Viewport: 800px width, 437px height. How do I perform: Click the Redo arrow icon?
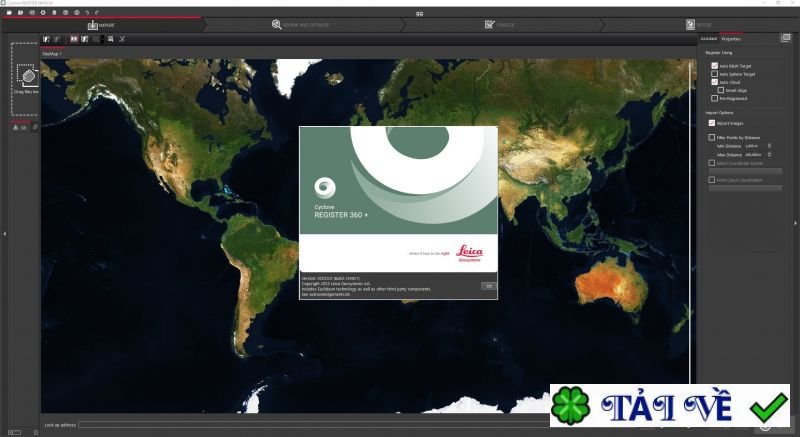pyautogui.click(x=97, y=12)
